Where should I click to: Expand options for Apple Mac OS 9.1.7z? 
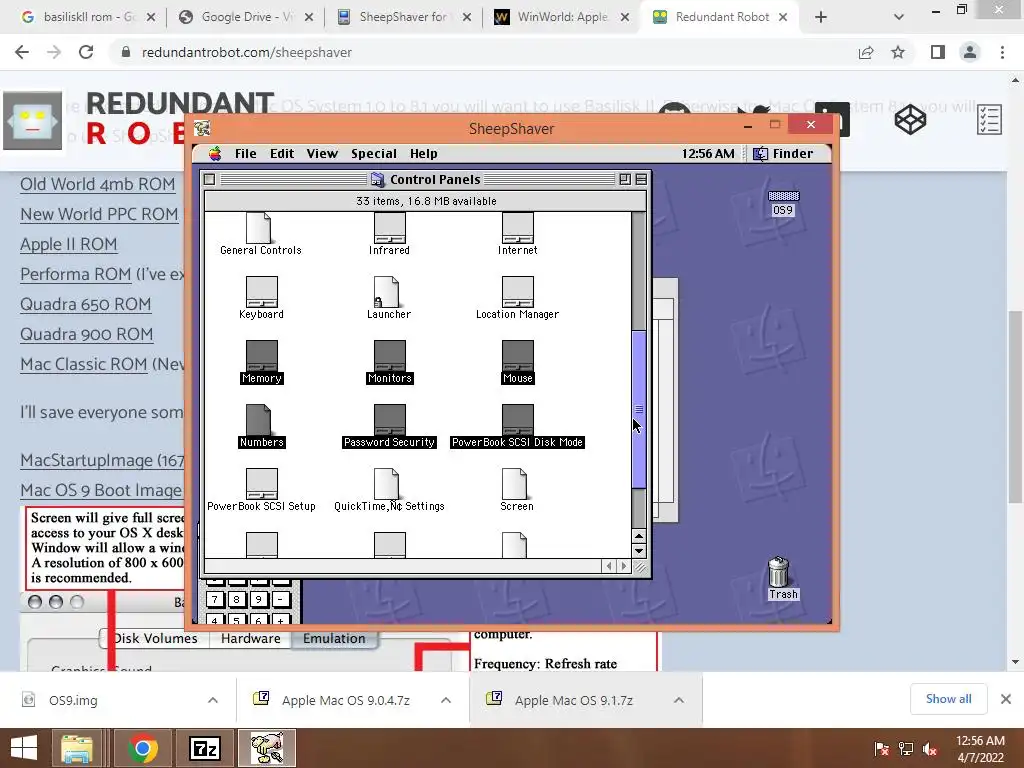point(679,700)
